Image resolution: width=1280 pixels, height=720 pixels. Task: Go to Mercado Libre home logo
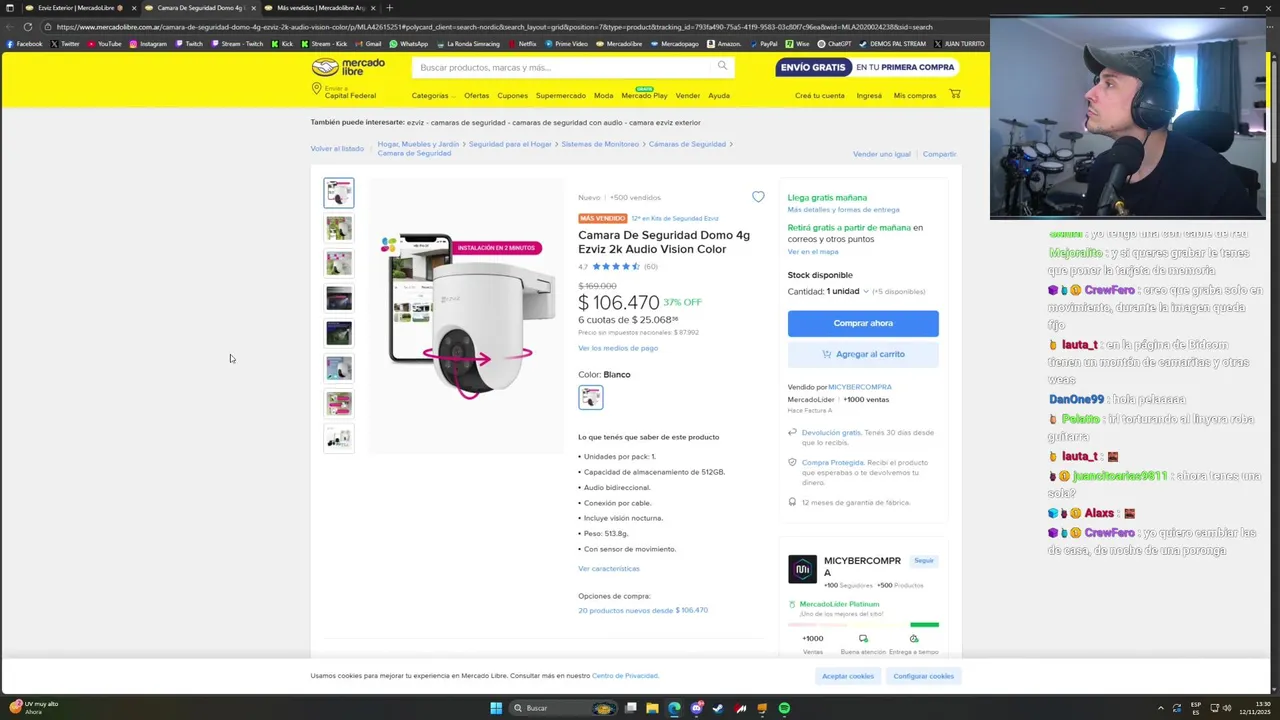point(348,67)
